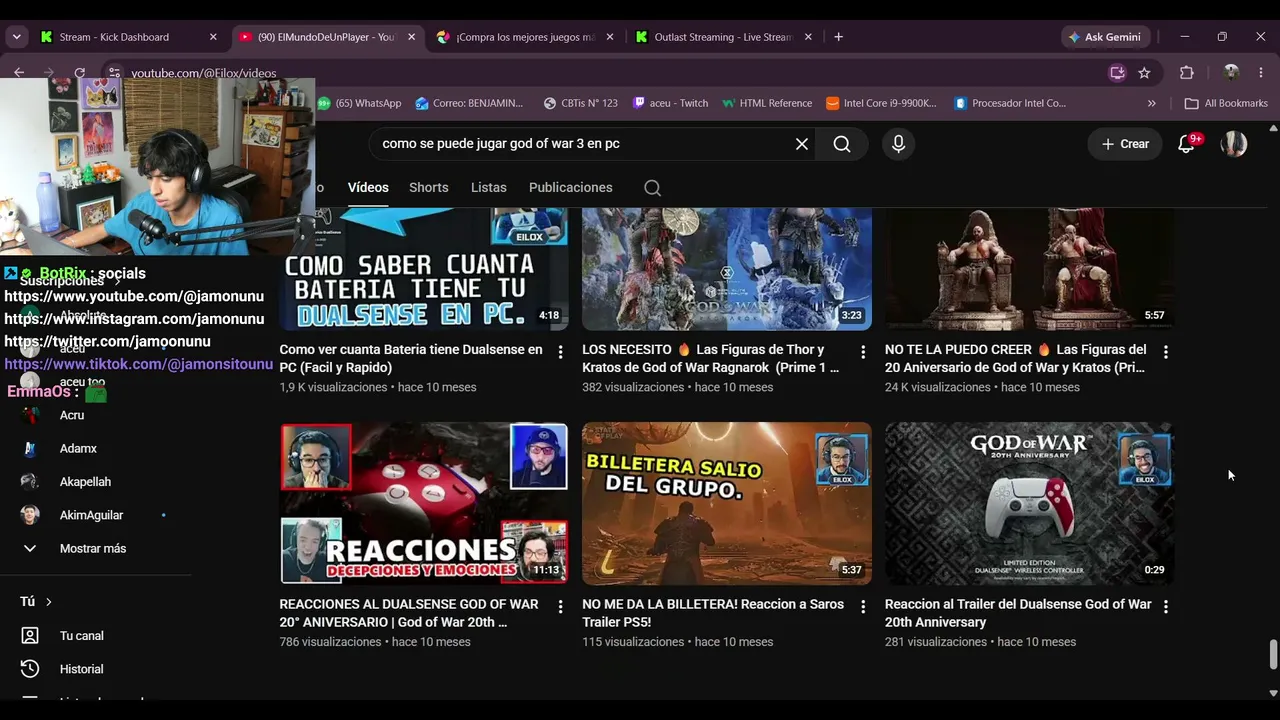
Task: Clear the YouTube search box text
Action: (802, 144)
